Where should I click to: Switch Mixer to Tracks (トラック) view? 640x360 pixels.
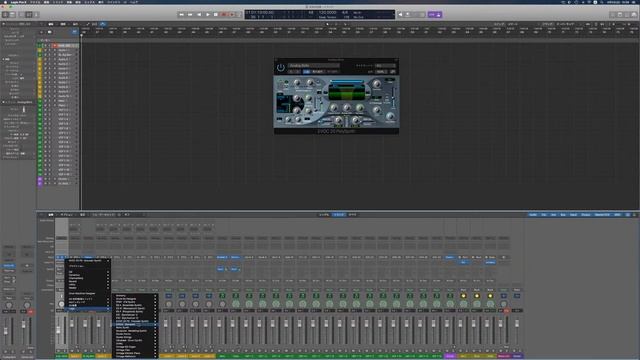coord(339,215)
